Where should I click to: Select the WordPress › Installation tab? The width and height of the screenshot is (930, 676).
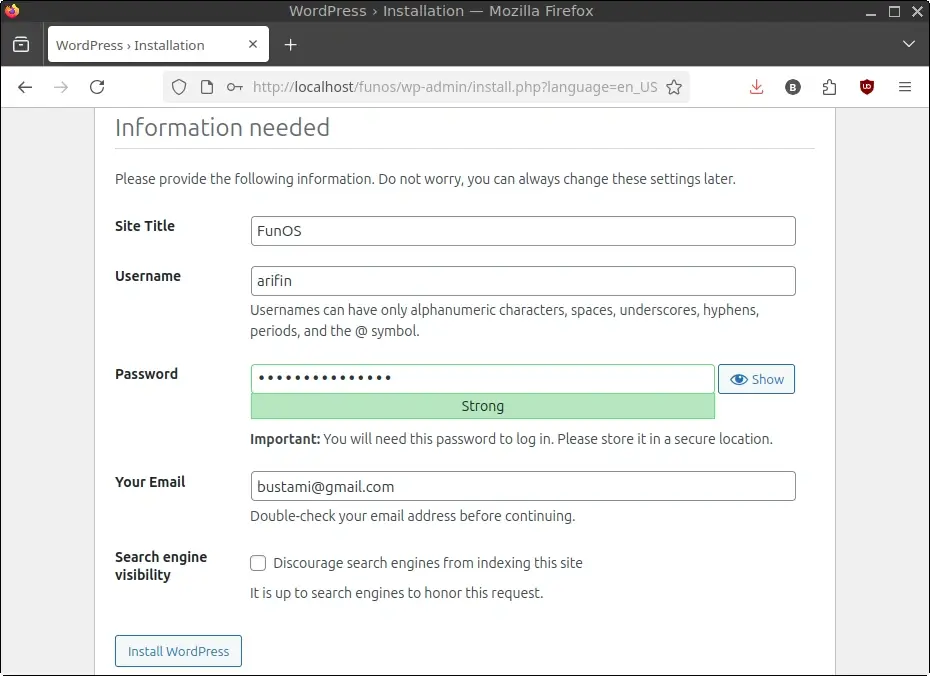pos(158,44)
